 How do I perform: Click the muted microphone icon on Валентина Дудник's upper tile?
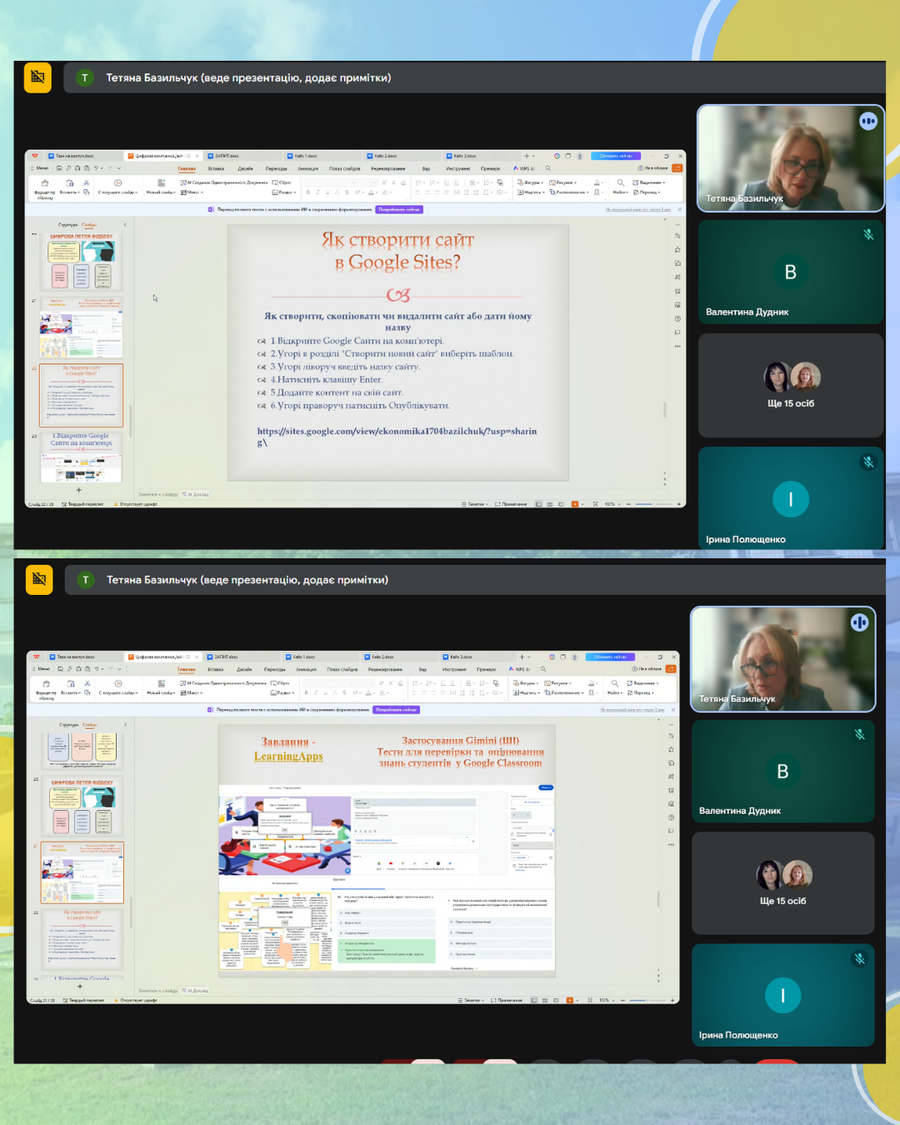tap(868, 235)
